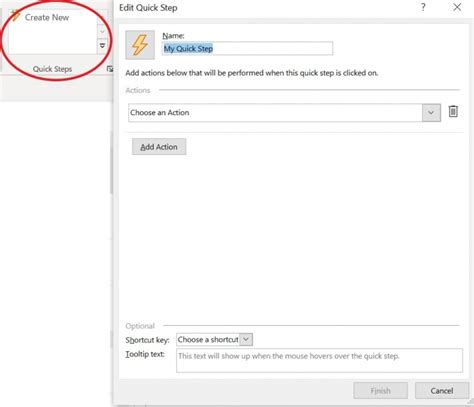Expand the Quick Steps gallery More arrow
Screen dimensions: 474x407
pos(102,46)
